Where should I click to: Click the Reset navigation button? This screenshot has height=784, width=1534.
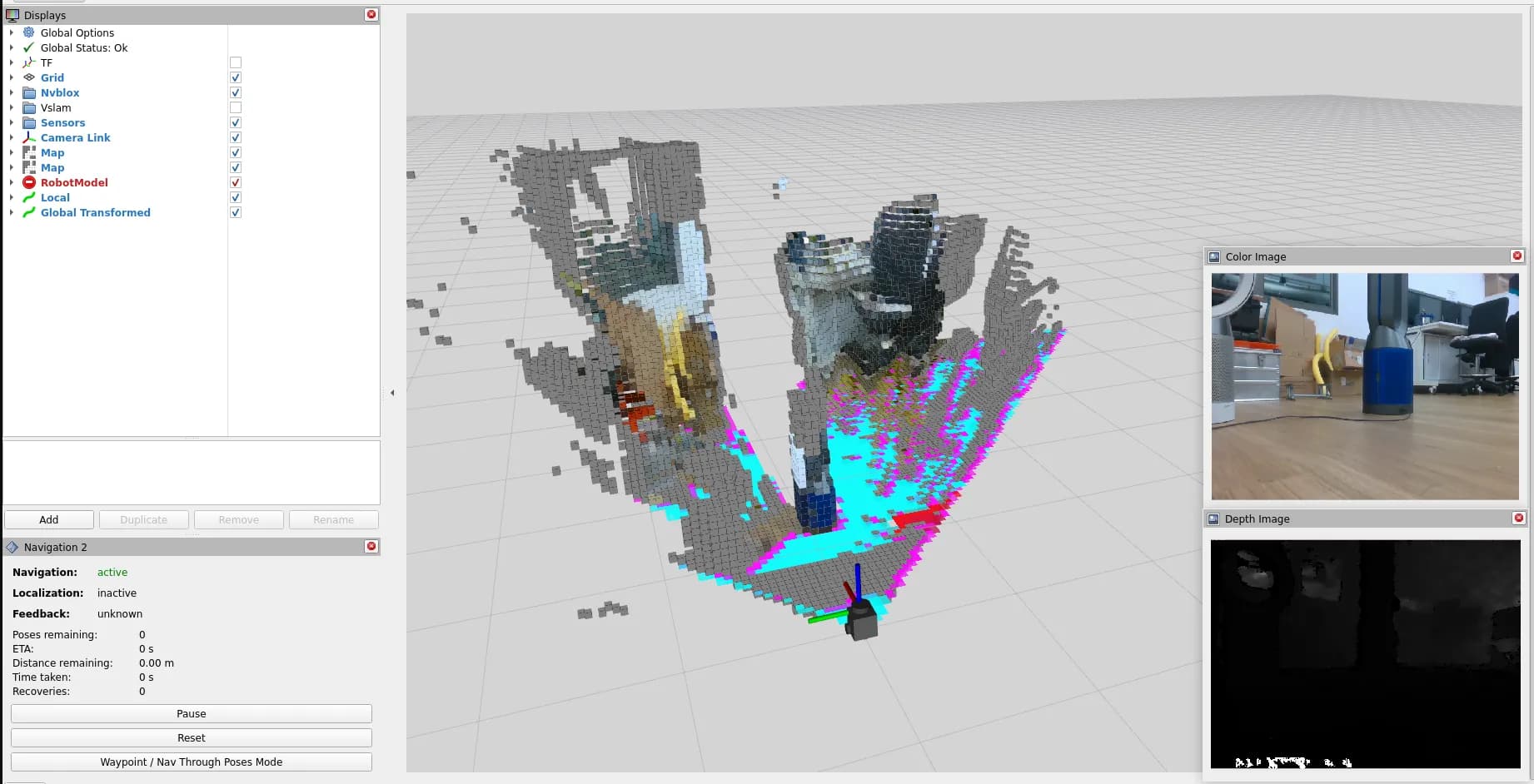(x=192, y=737)
